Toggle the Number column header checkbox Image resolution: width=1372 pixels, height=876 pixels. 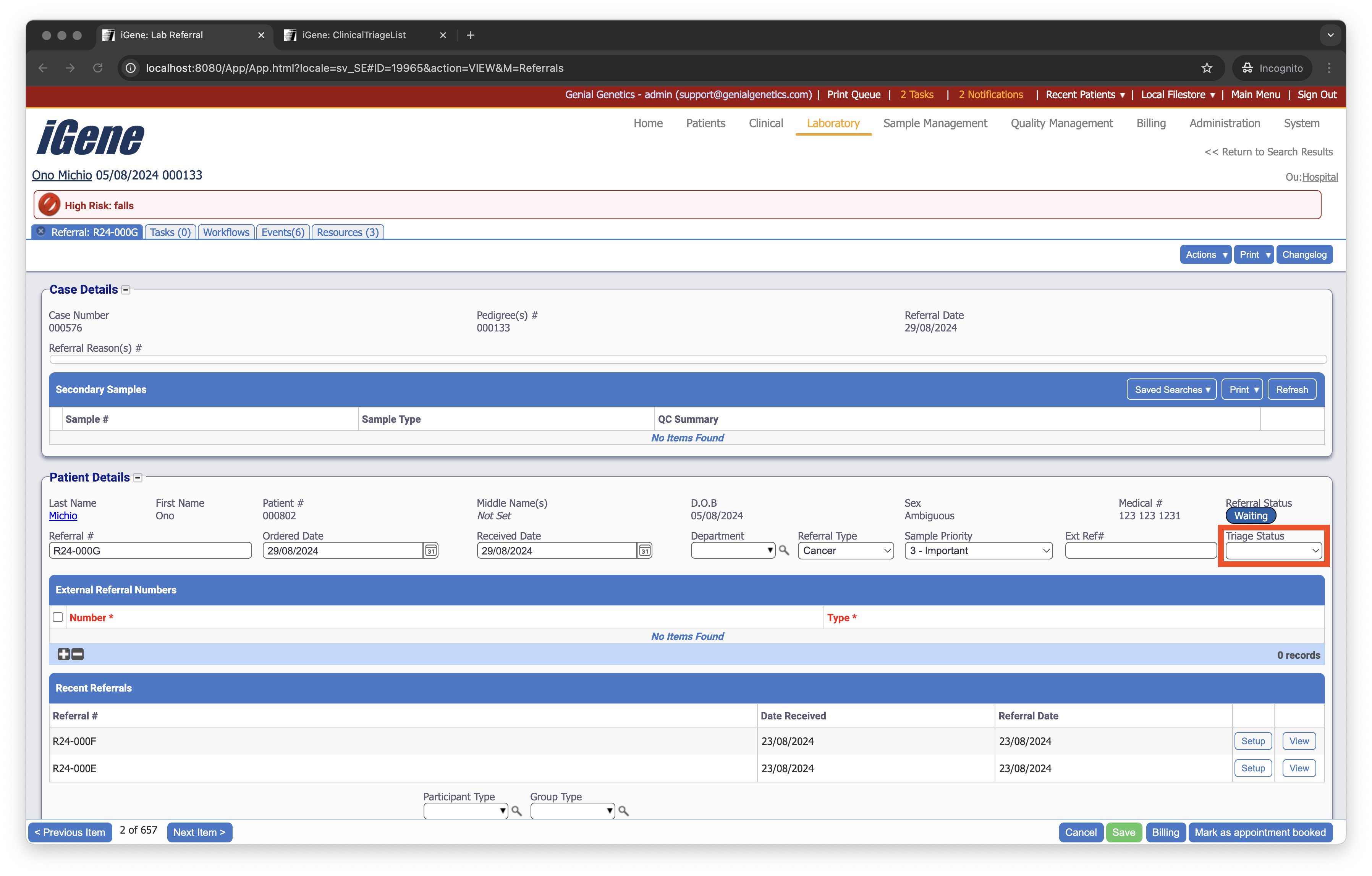[58, 617]
